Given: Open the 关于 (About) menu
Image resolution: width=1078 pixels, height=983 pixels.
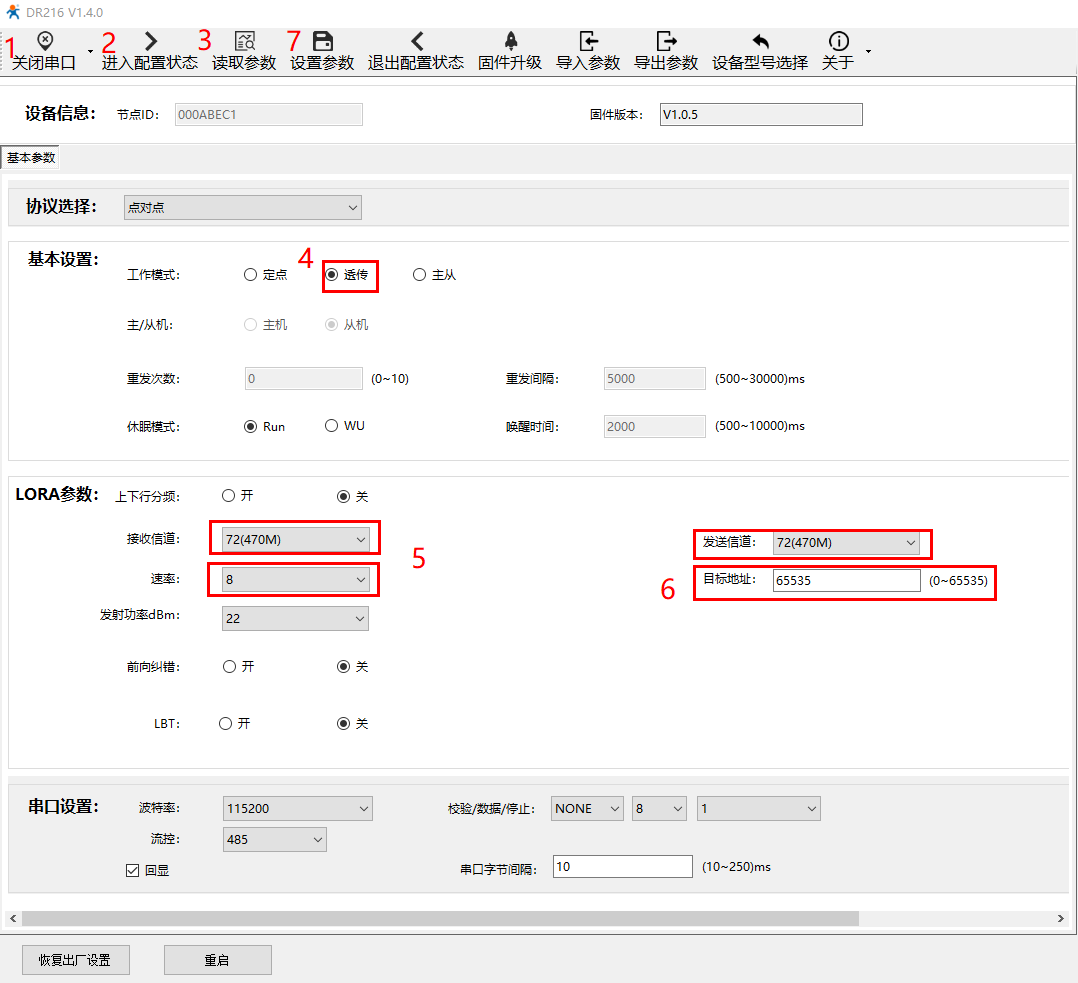Looking at the screenshot, I should click(838, 50).
